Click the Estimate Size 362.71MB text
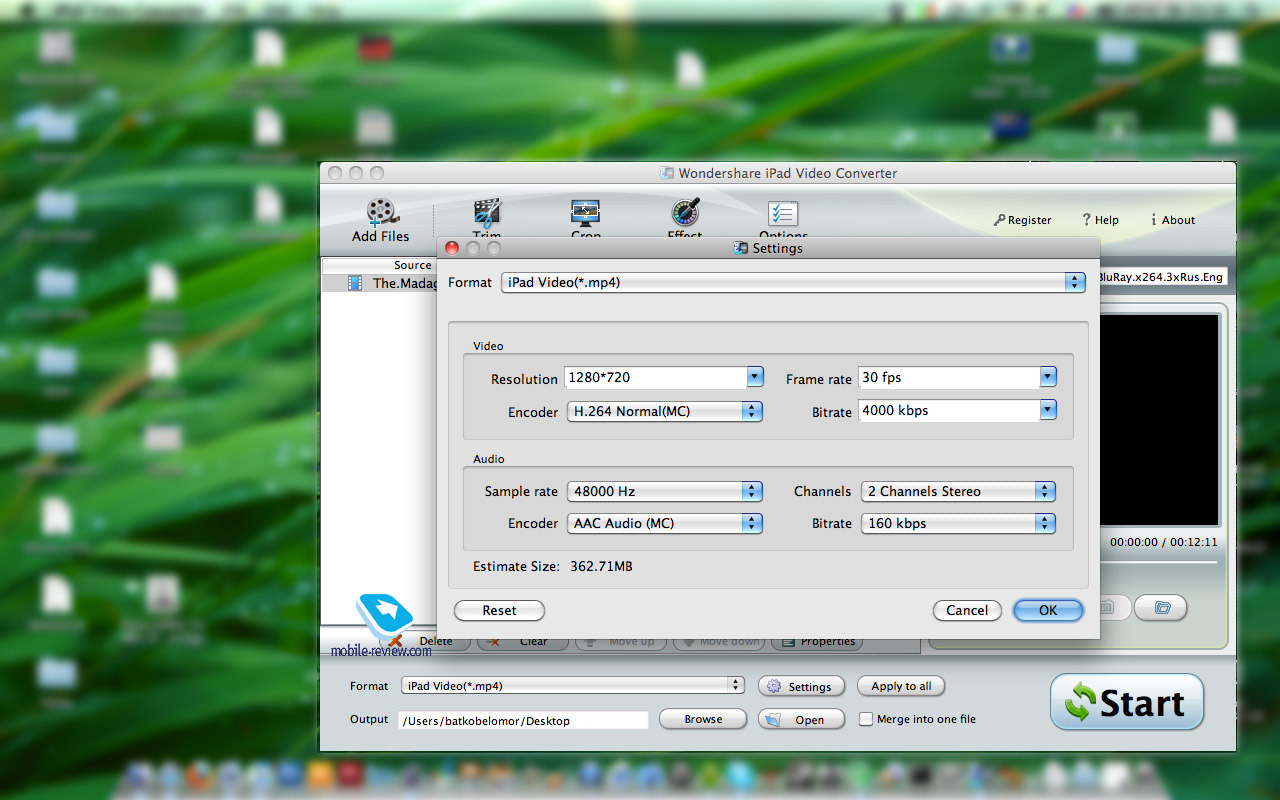 pyautogui.click(x=553, y=566)
